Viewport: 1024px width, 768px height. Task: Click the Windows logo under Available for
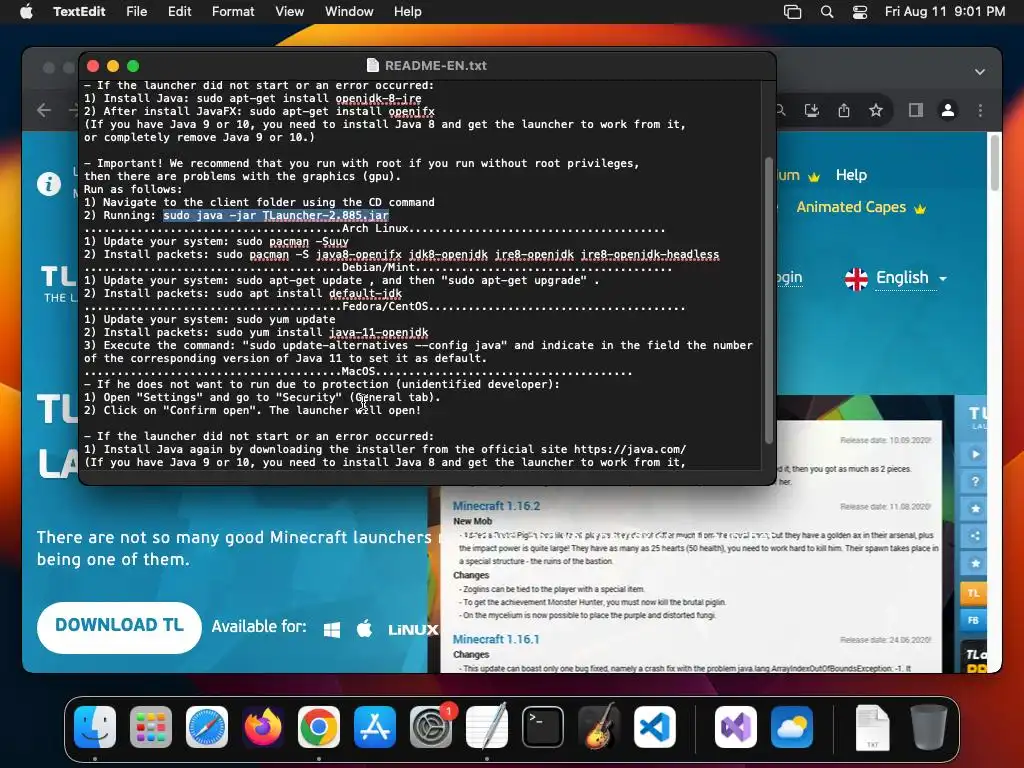pyautogui.click(x=332, y=630)
